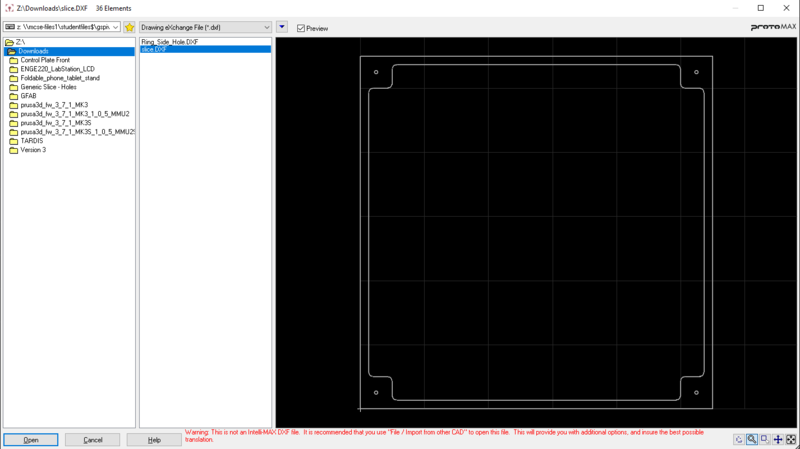Click the TARDIS folder icon

tap(14, 141)
